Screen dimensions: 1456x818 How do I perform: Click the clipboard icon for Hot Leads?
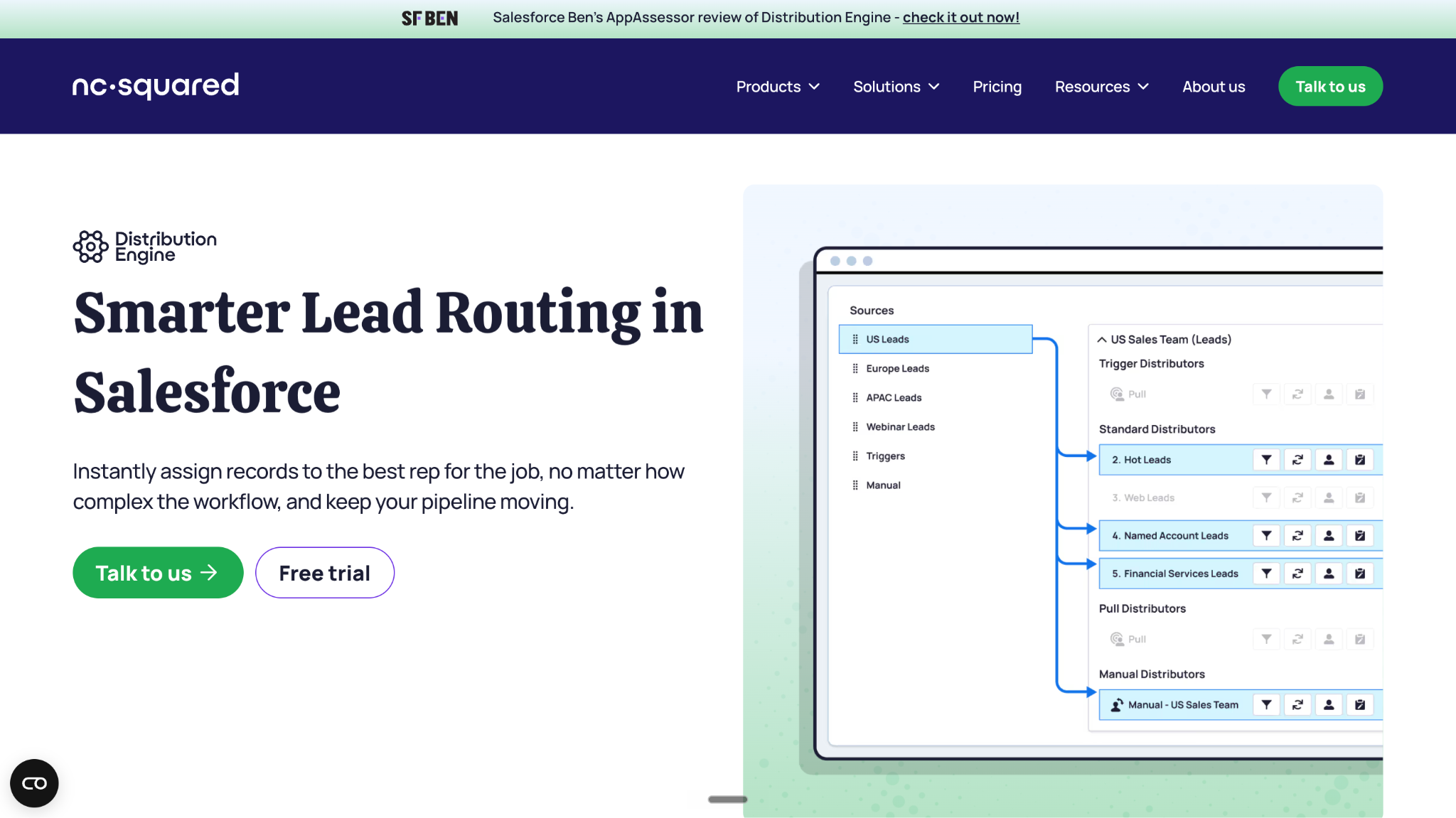[1360, 460]
